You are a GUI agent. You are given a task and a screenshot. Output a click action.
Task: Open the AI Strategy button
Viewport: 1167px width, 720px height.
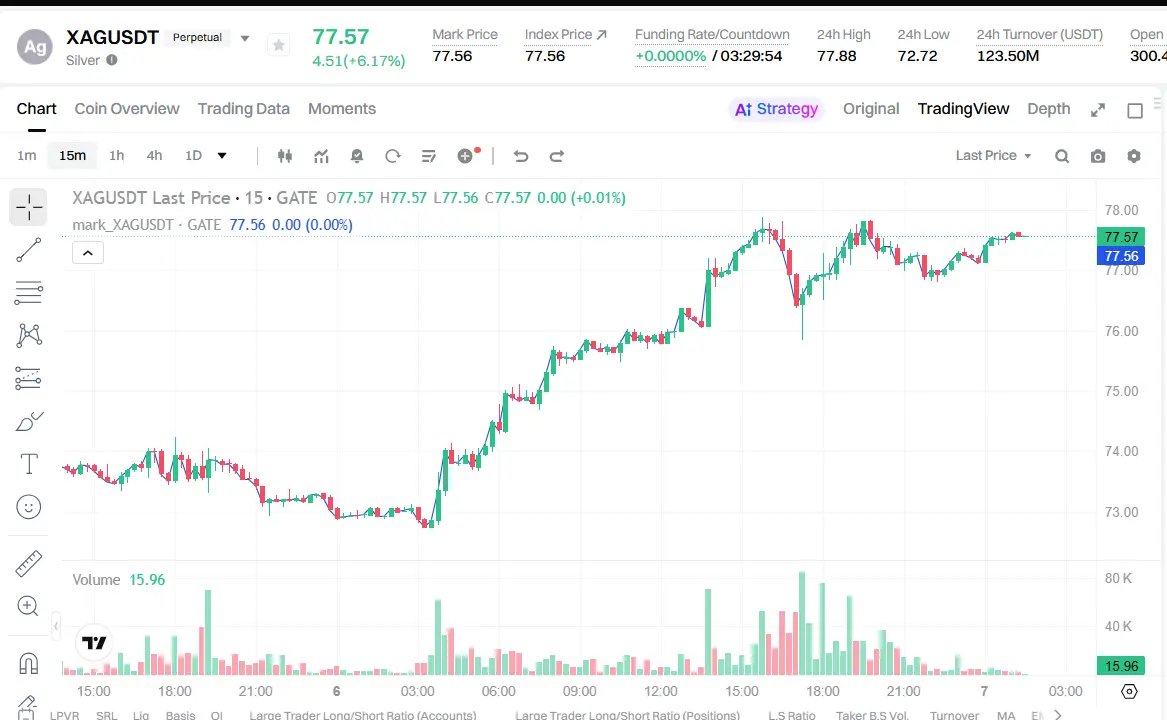(x=776, y=109)
